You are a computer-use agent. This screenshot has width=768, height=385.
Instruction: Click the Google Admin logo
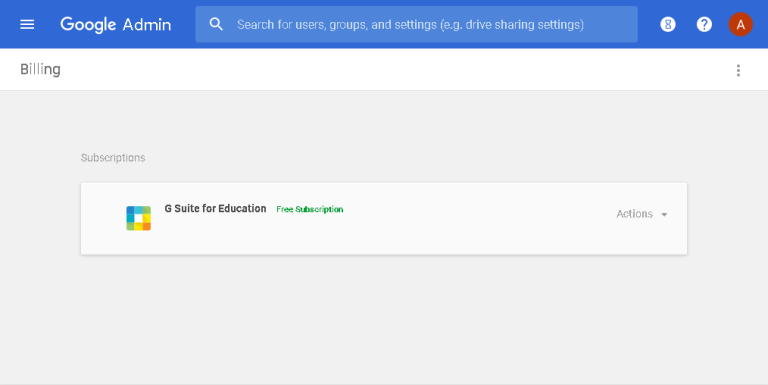(116, 24)
